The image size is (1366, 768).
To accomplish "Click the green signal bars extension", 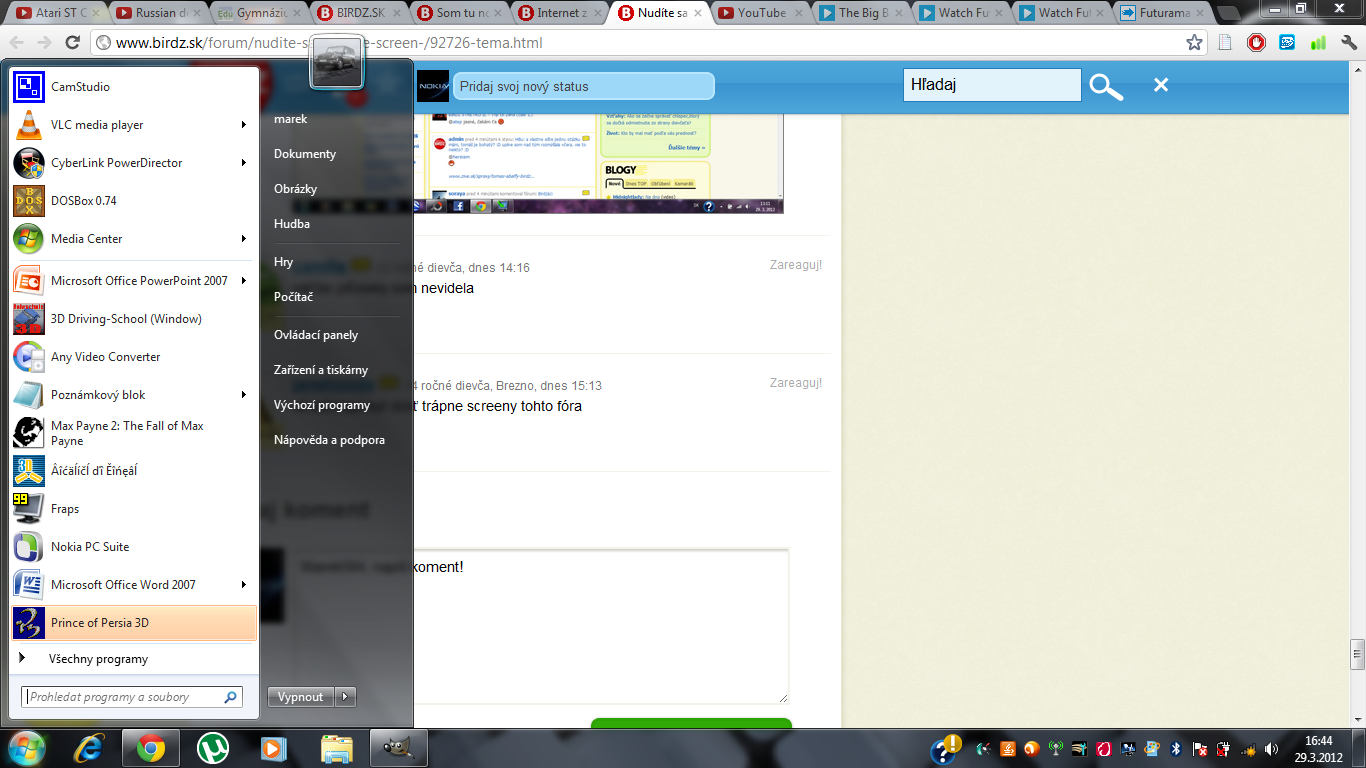I will [1318, 43].
